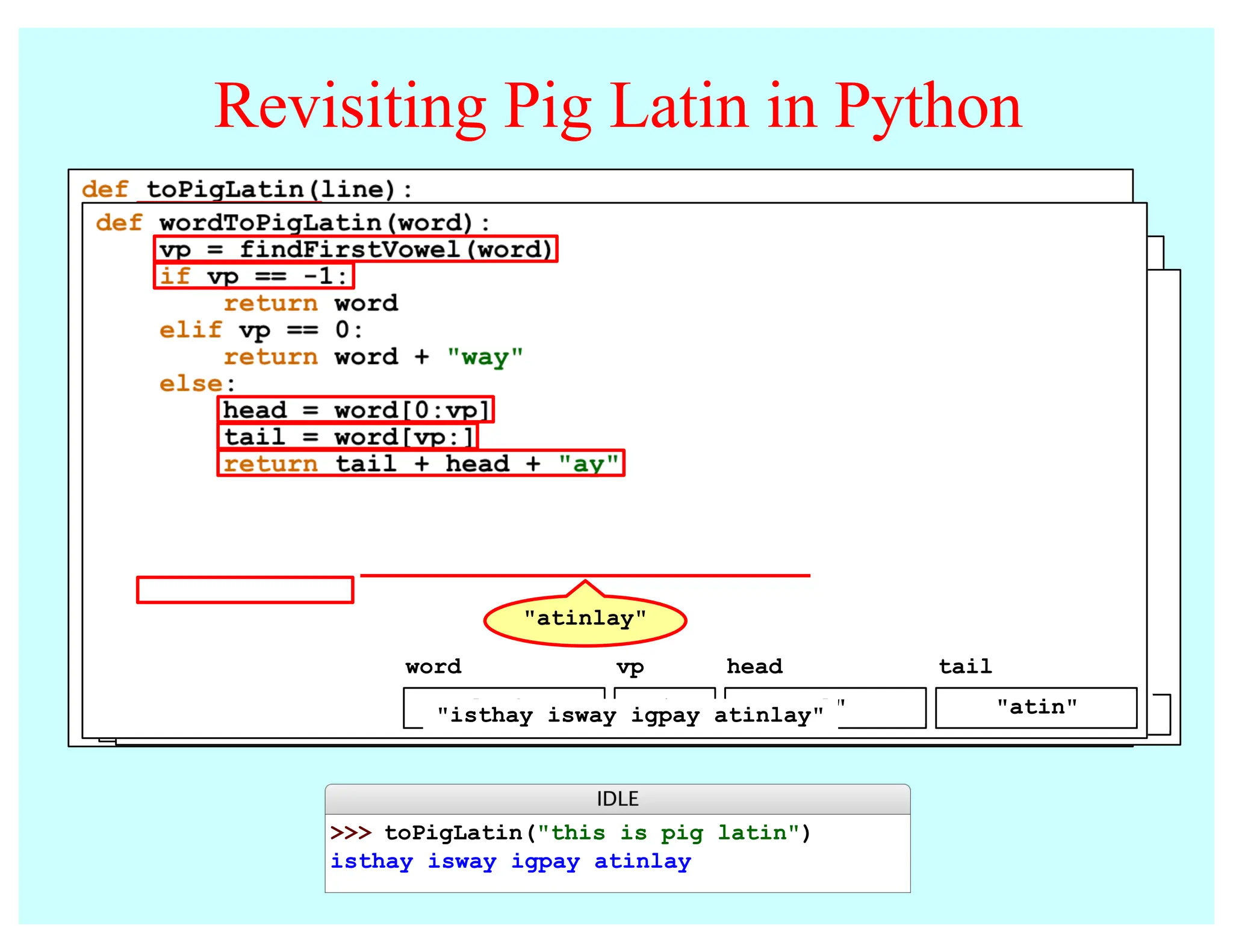1233x952 pixels.
Task: Click the return word + "way" line
Action: click(373, 357)
